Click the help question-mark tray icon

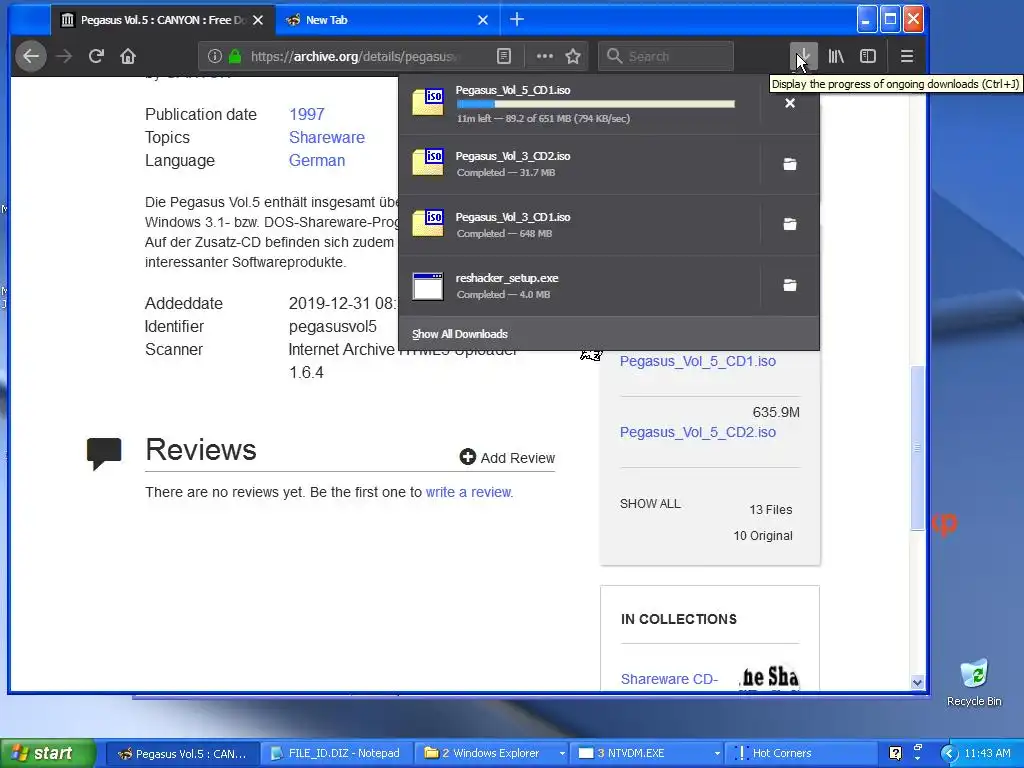pyautogui.click(x=895, y=753)
